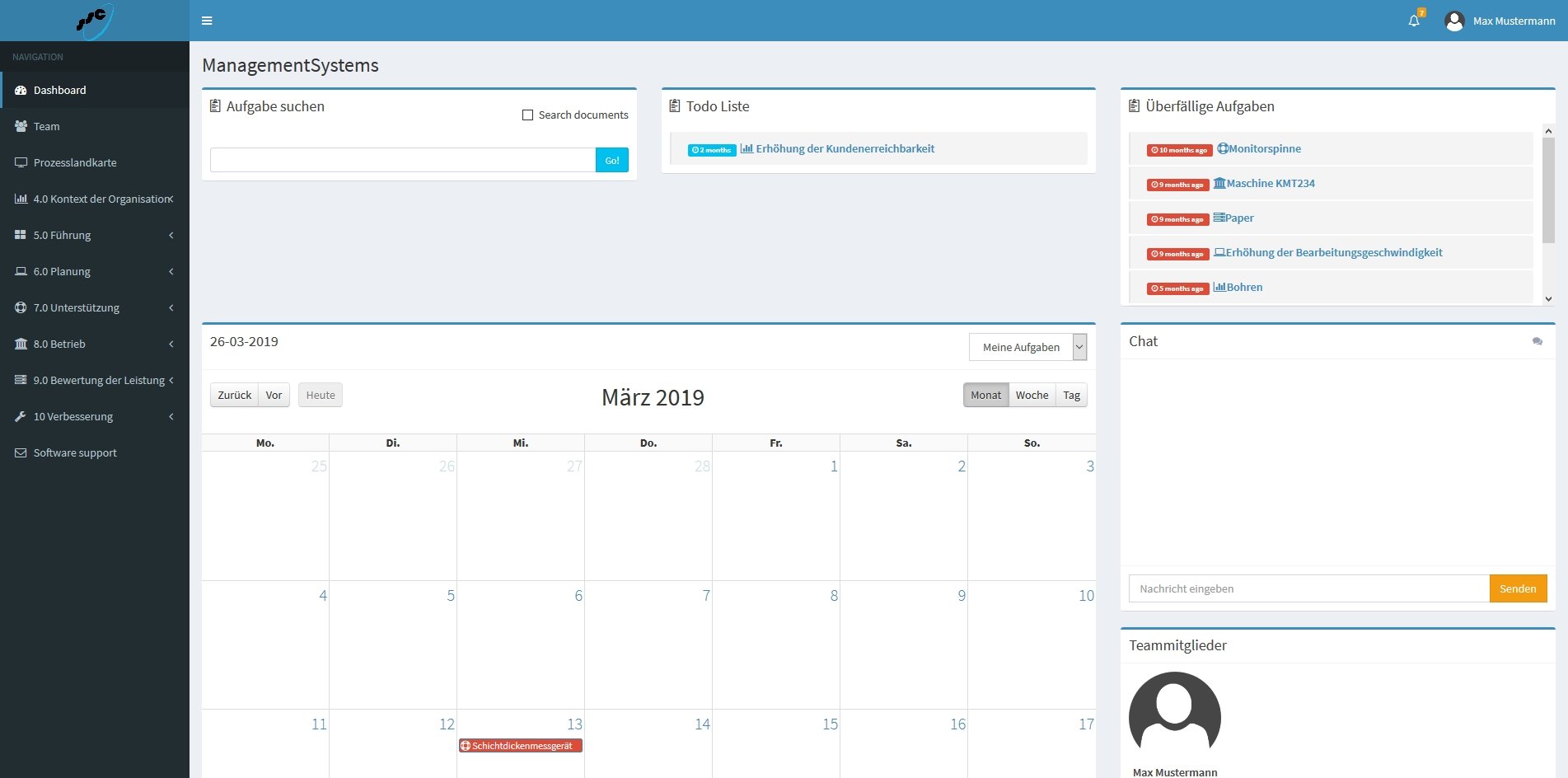Go to previous month with Zurück
This screenshot has height=778, width=1568.
pyautogui.click(x=235, y=395)
